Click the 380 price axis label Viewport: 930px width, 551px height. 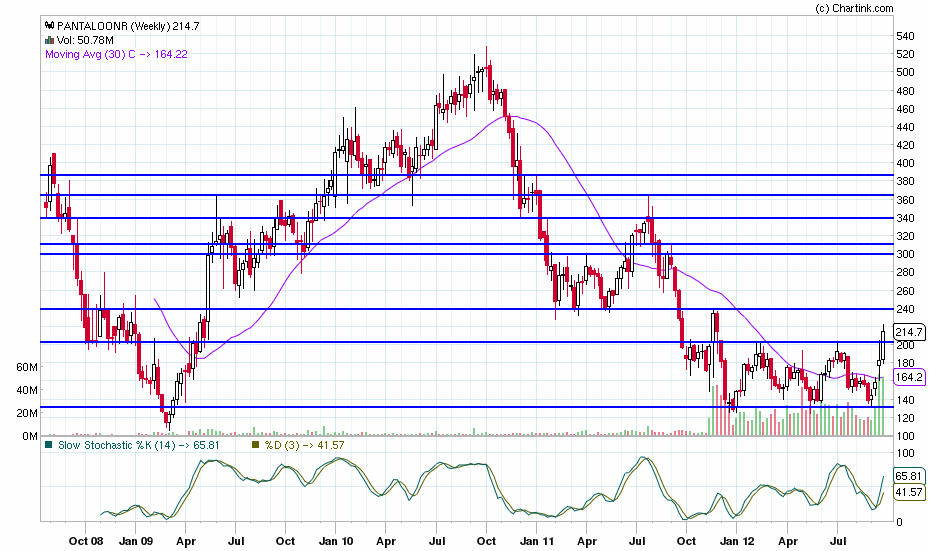(x=906, y=181)
